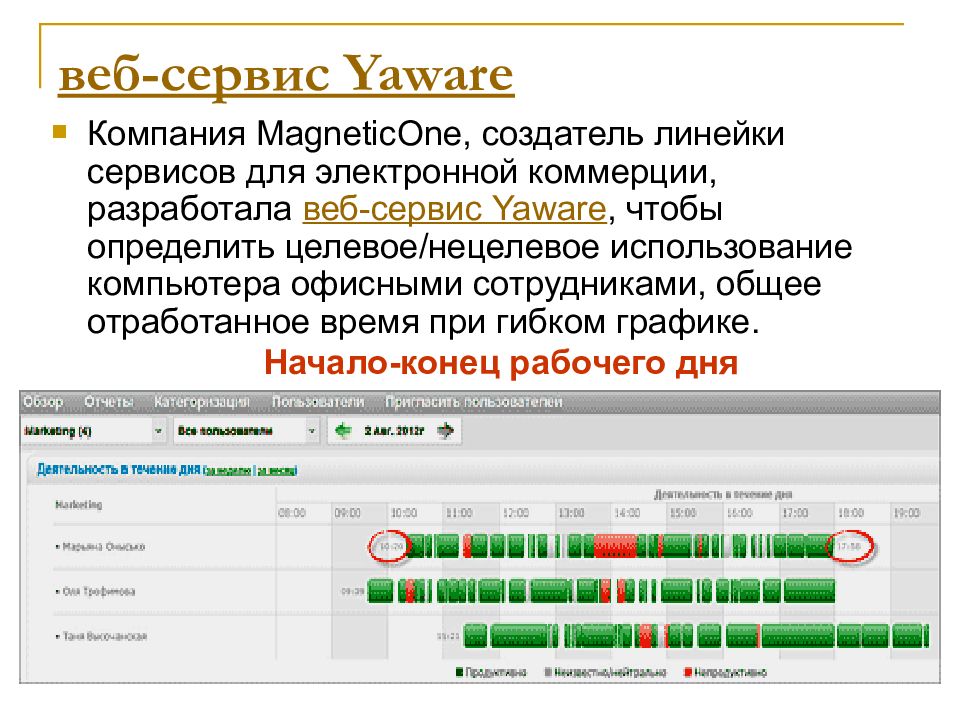Select the 2 Авг. 2012г date label
The width and height of the screenshot is (960, 720).
[394, 431]
